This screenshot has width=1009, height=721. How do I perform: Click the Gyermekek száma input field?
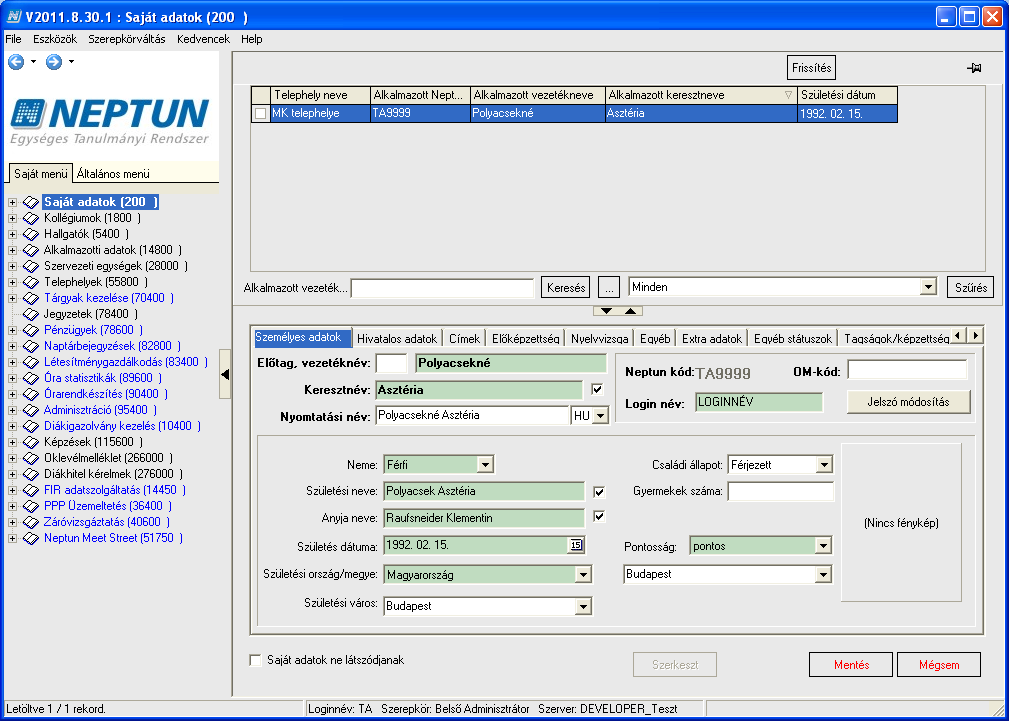[x=781, y=492]
